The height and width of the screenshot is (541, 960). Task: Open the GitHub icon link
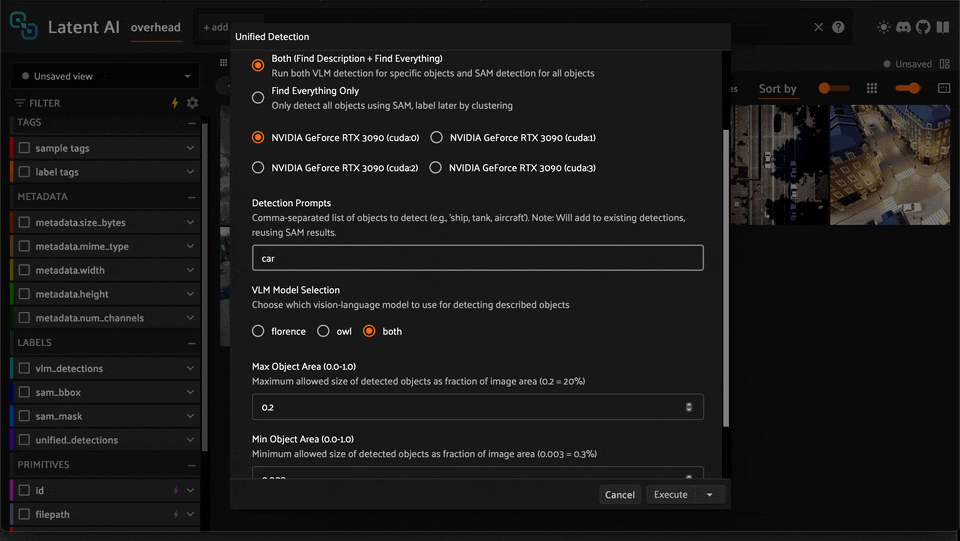(923, 27)
